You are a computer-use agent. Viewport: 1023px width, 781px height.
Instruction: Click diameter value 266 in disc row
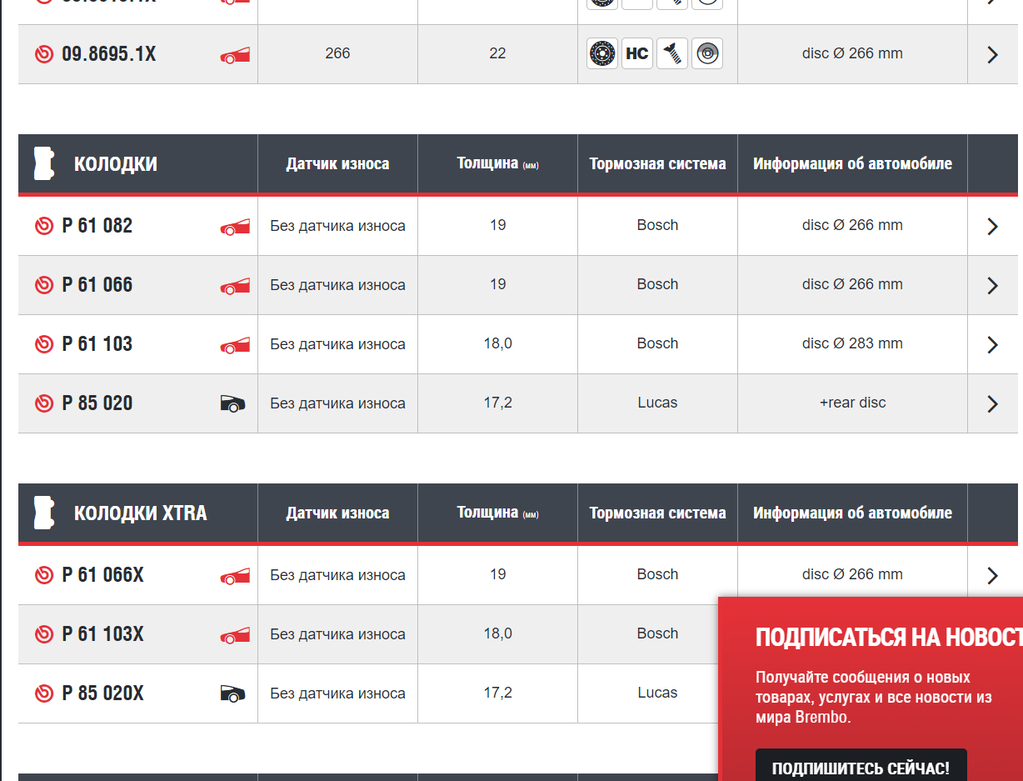[337, 54]
